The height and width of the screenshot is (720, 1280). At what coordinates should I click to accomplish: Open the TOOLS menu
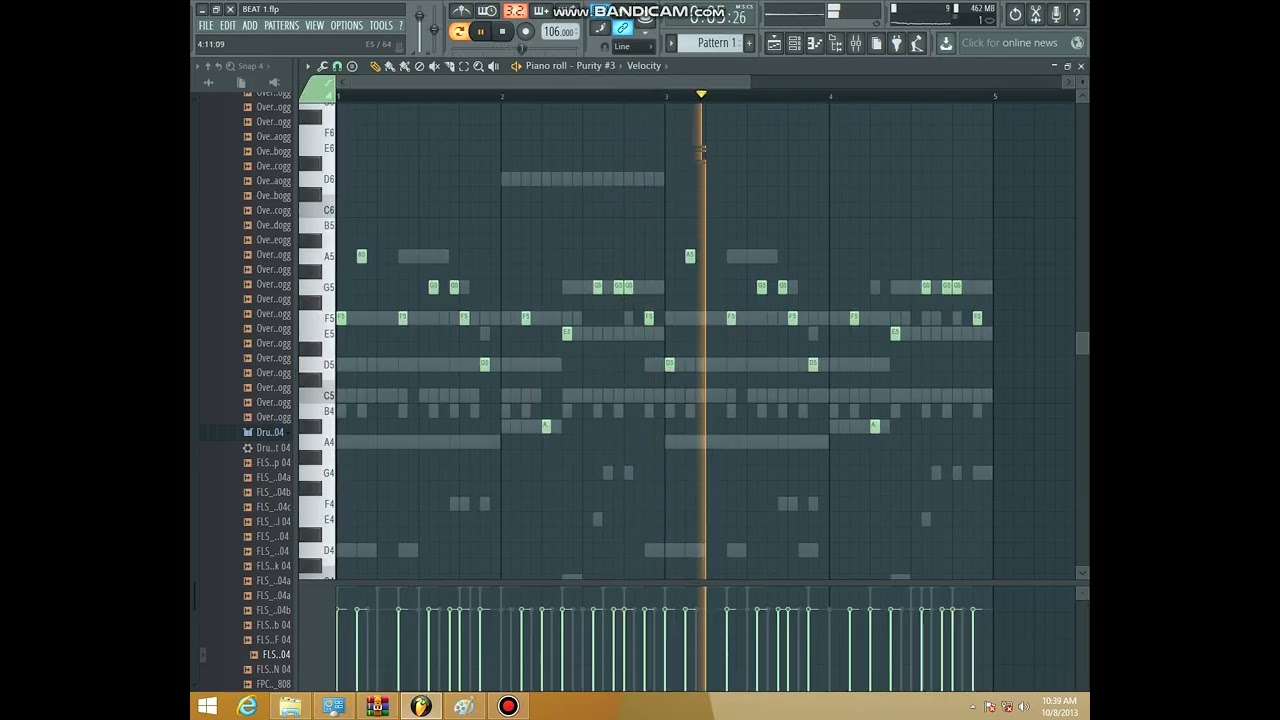381,26
